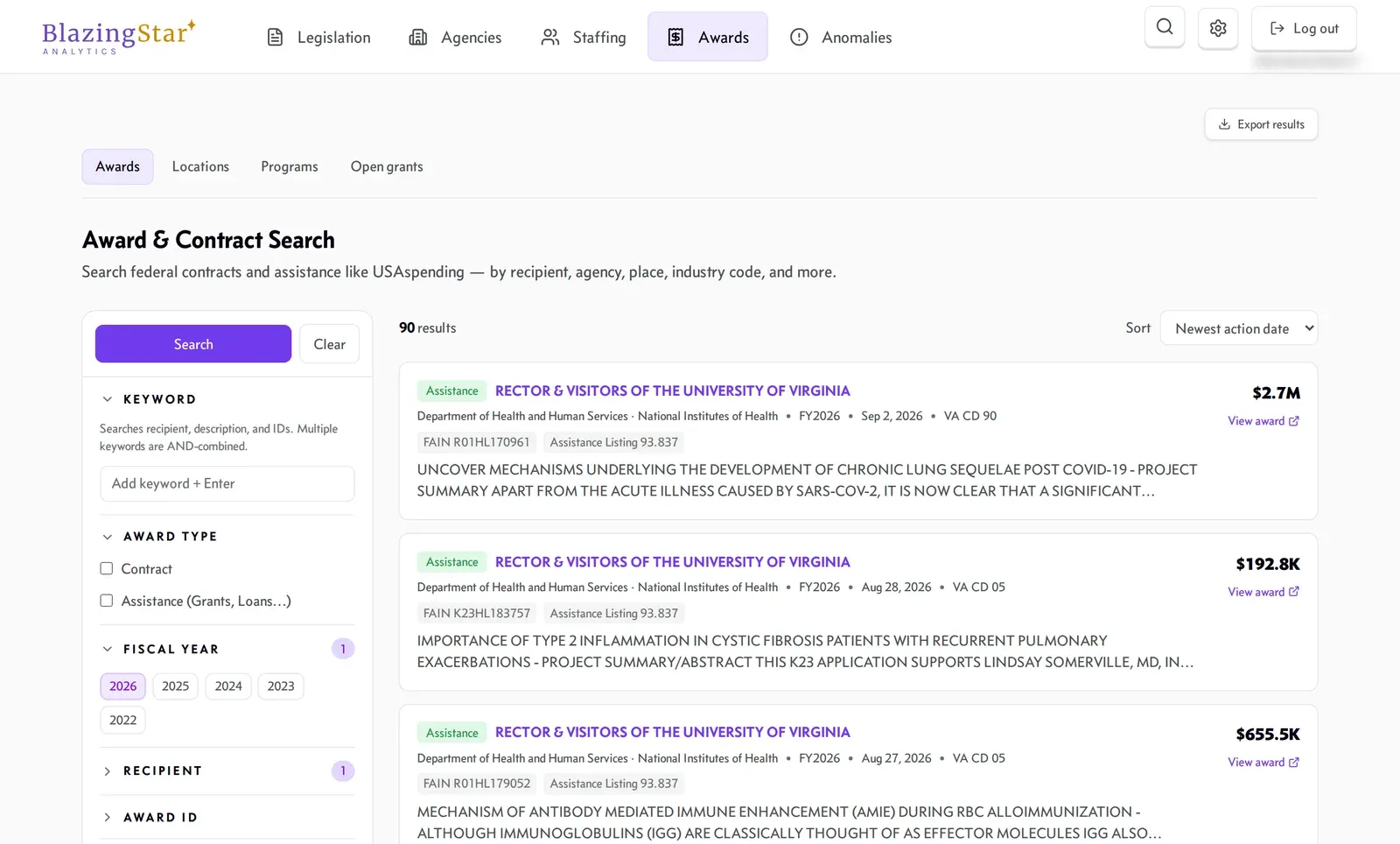Image resolution: width=1400 pixels, height=844 pixels.
Task: Click the purple Search button
Action: point(193,344)
